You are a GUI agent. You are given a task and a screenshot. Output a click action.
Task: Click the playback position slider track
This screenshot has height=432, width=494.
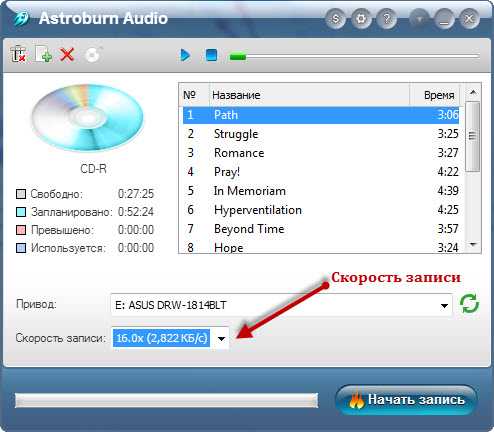click(x=354, y=57)
